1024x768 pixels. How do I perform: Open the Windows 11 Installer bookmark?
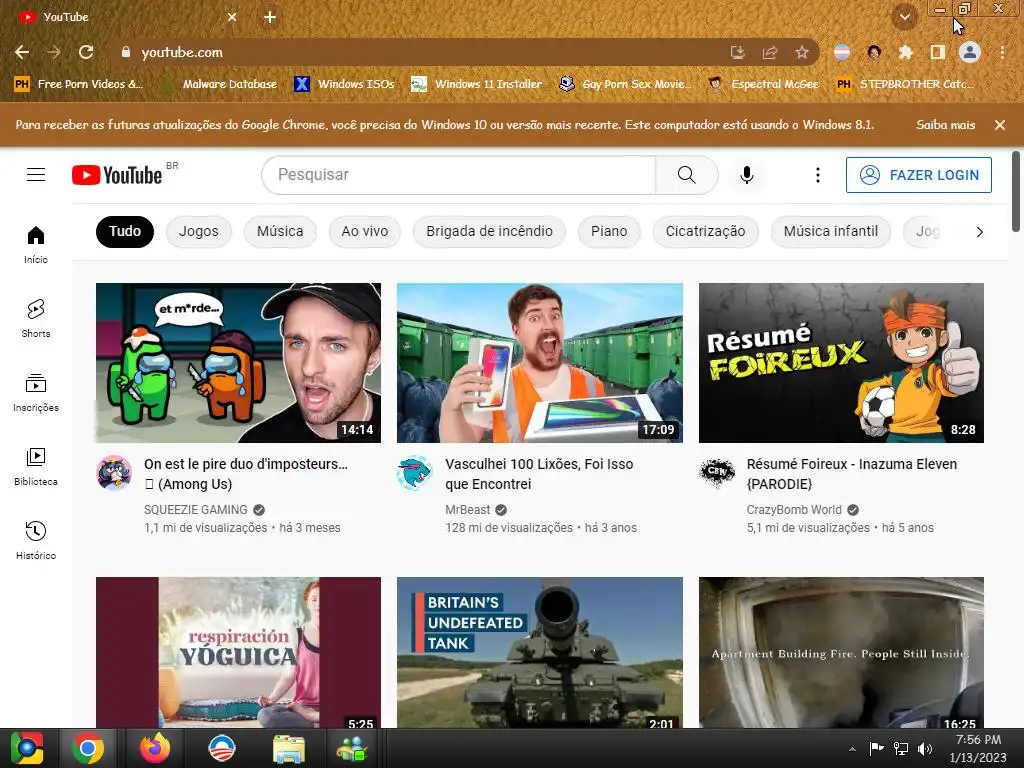(476, 84)
